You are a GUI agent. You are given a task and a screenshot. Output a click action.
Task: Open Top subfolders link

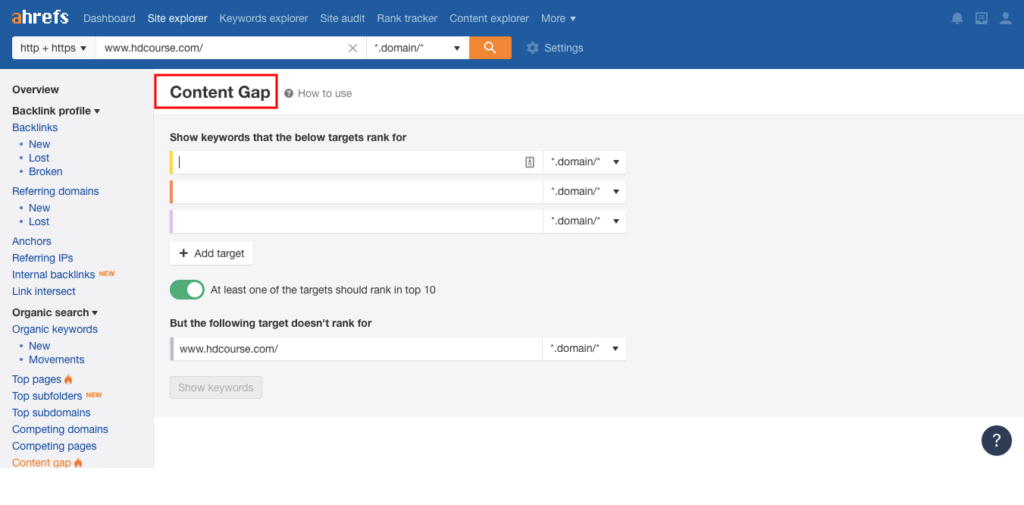pyautogui.click(x=47, y=396)
